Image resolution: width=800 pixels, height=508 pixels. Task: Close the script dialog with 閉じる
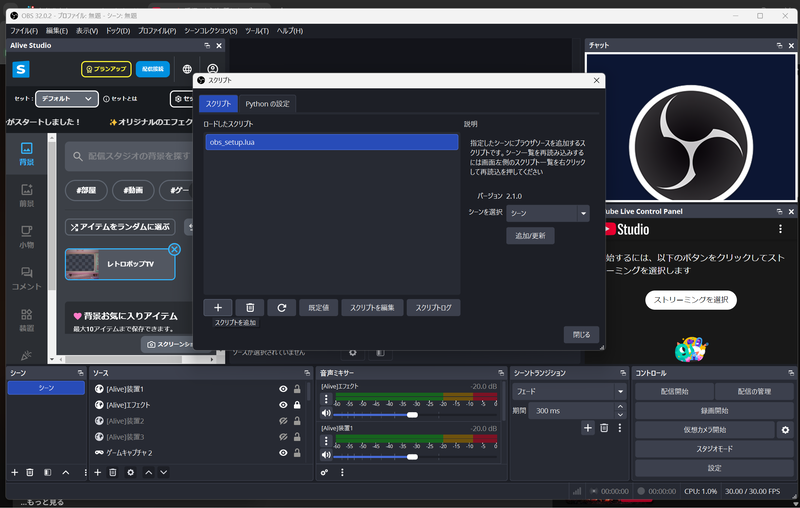tap(581, 335)
